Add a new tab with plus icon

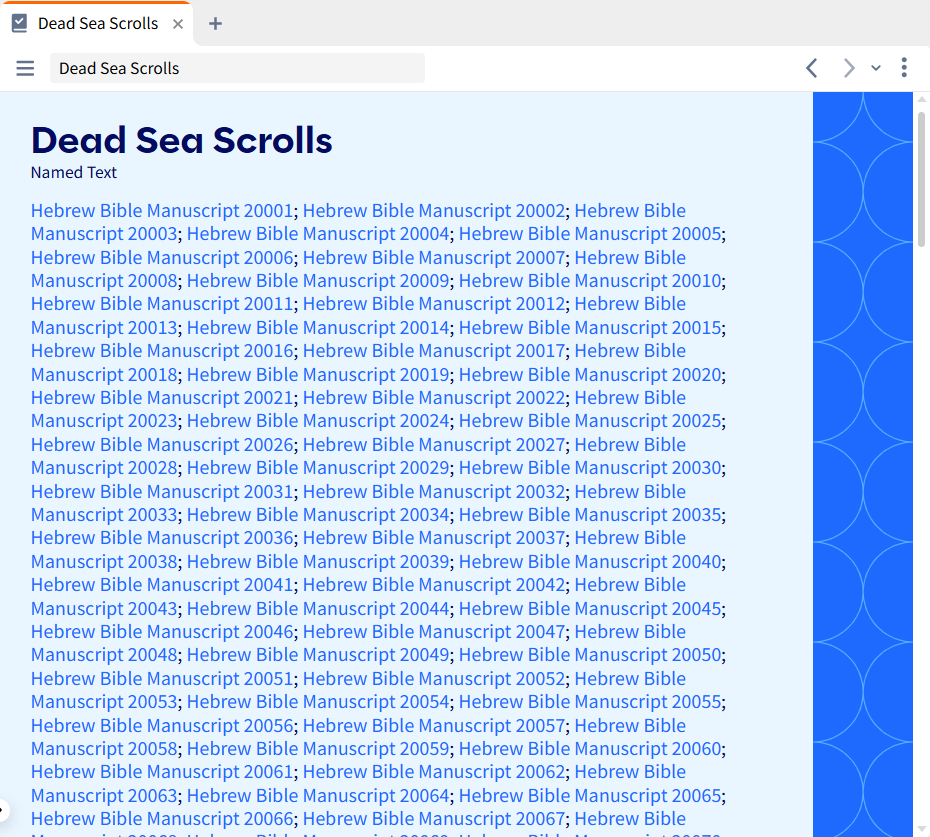[x=215, y=24]
